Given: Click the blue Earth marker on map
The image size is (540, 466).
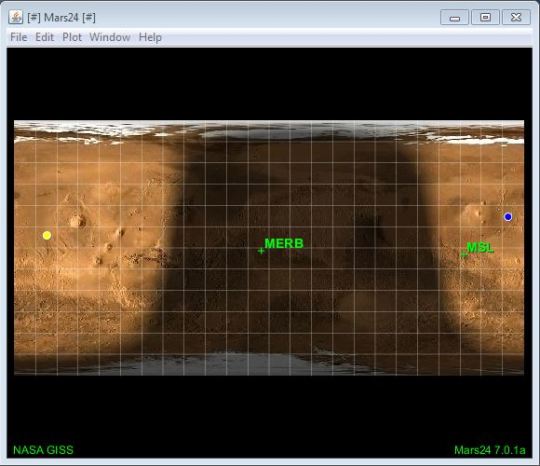Looking at the screenshot, I should (508, 217).
